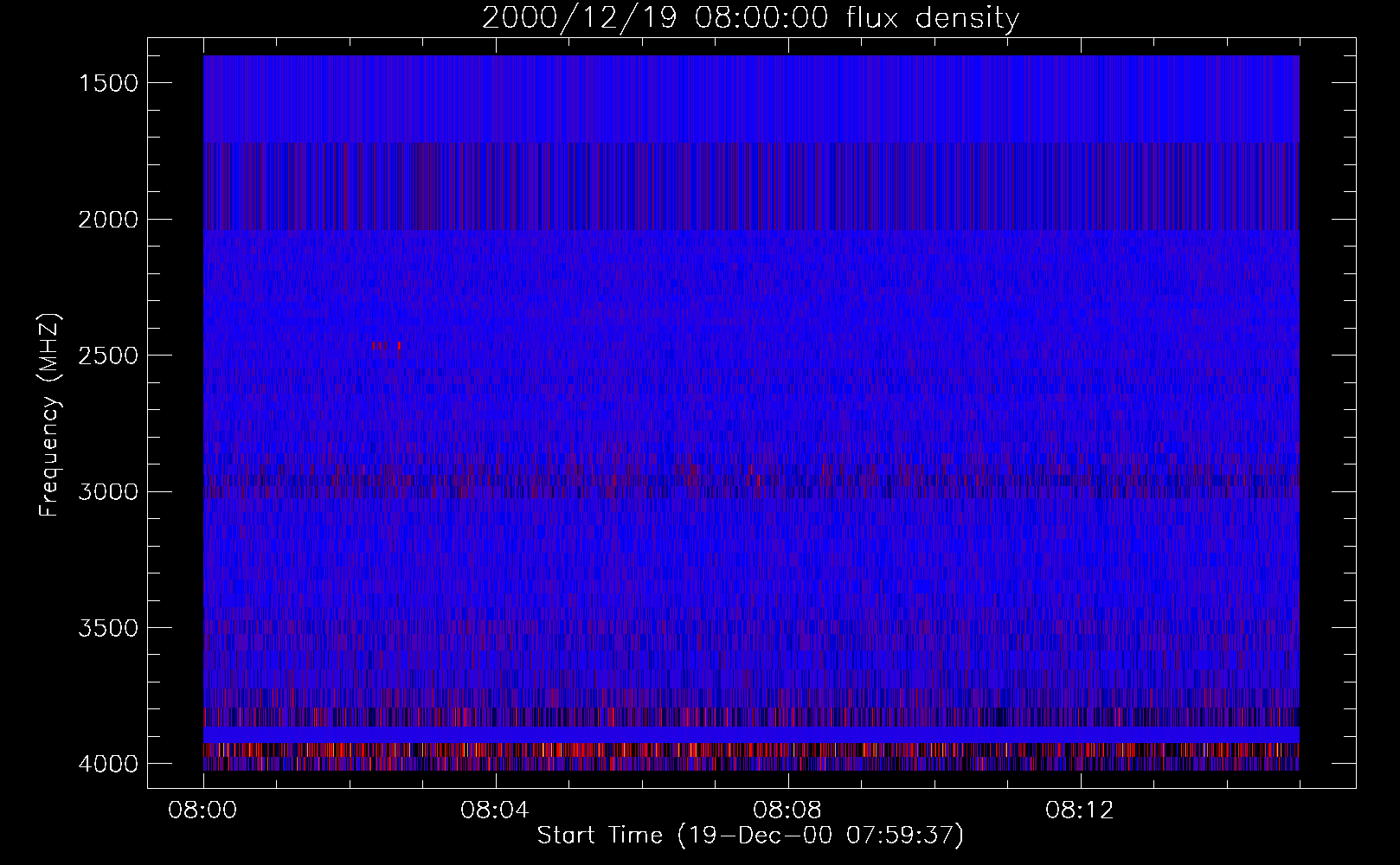This screenshot has width=1400, height=865.
Task: Click the 3500 frequency tick label
Action: tap(108, 628)
